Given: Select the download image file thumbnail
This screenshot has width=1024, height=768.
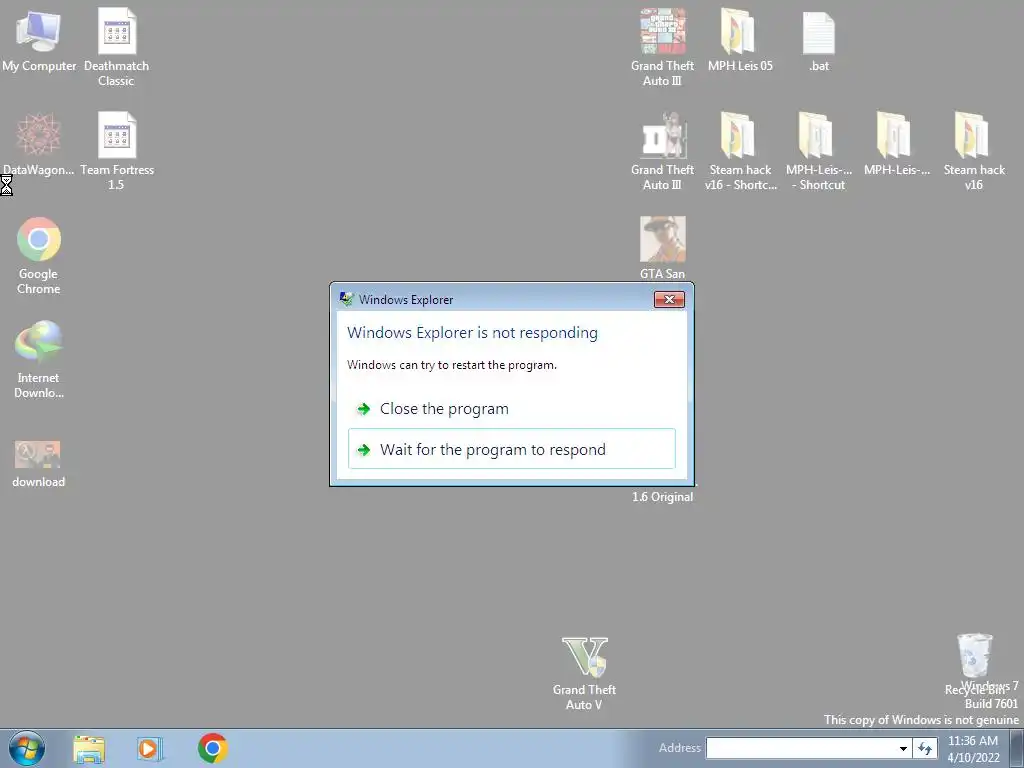Looking at the screenshot, I should pyautogui.click(x=39, y=464).
